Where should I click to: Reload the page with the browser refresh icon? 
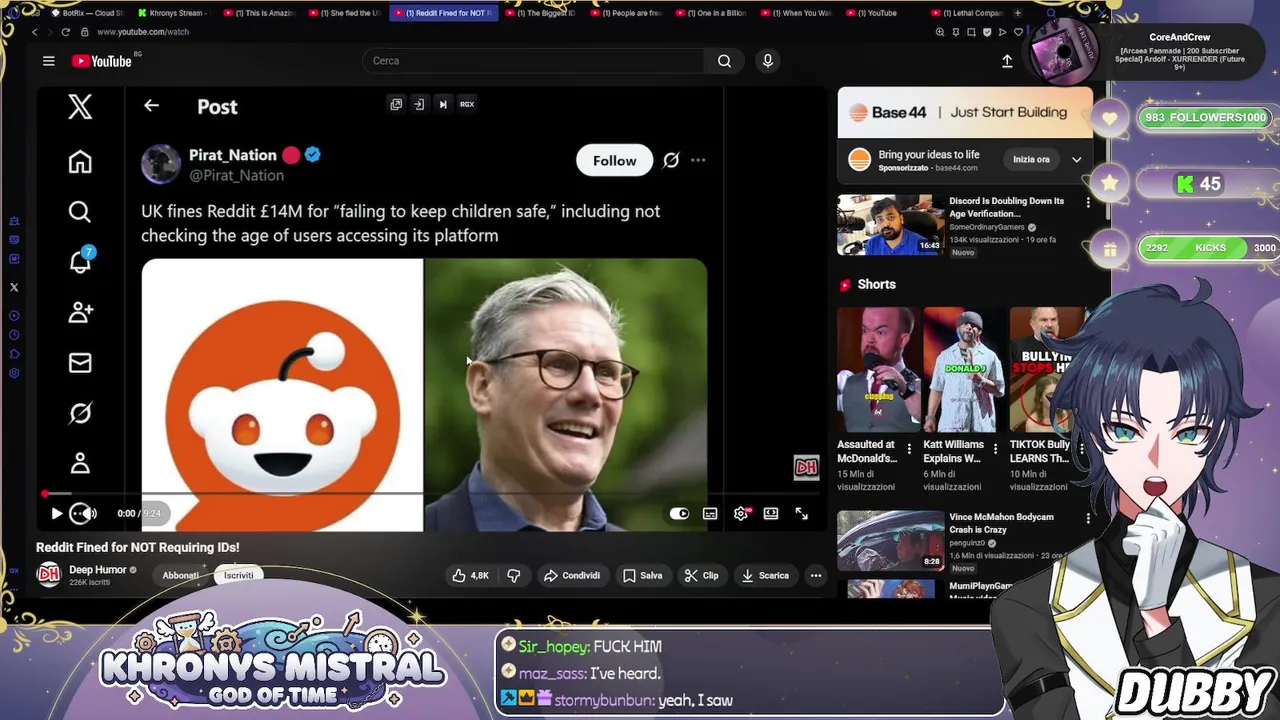pos(66,32)
